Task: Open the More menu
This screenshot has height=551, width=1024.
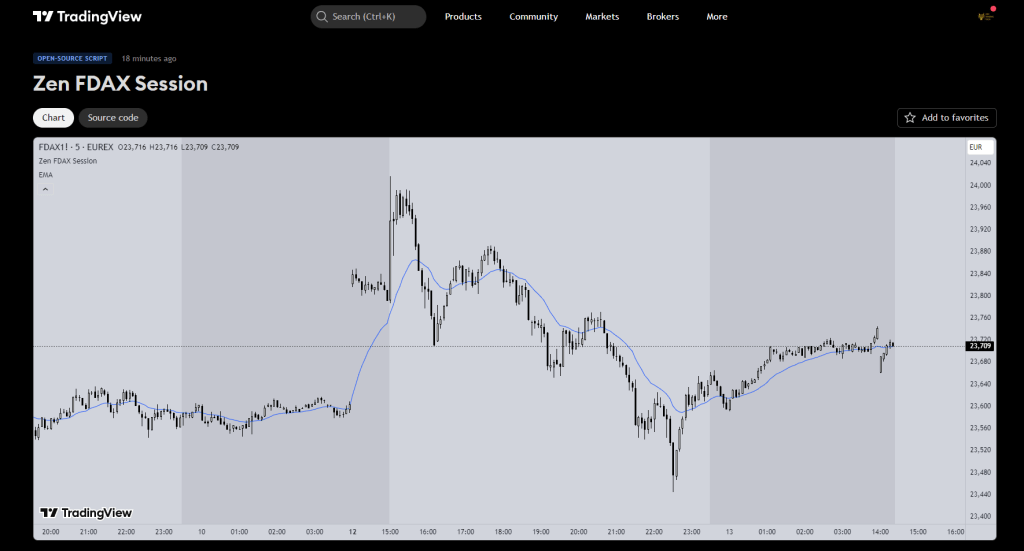Action: (x=716, y=16)
